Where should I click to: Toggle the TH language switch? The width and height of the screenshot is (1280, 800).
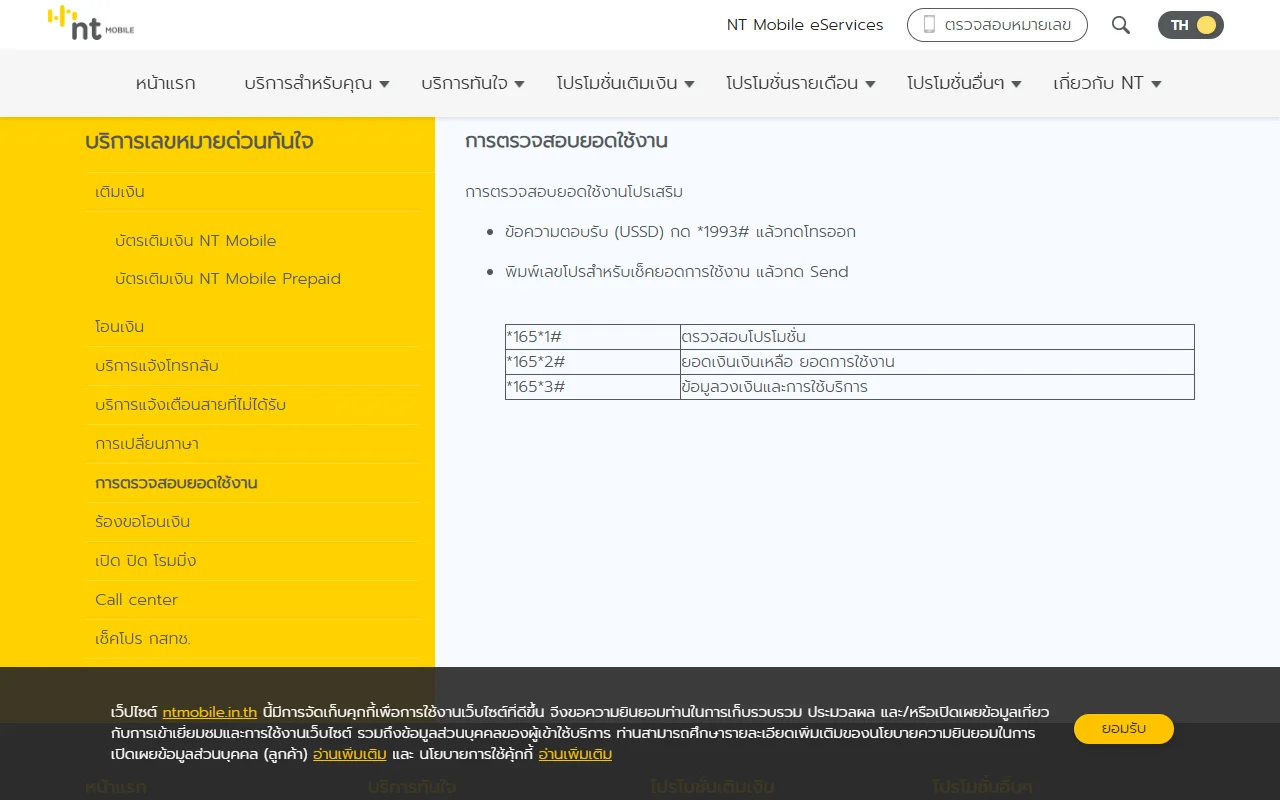pyautogui.click(x=1190, y=25)
